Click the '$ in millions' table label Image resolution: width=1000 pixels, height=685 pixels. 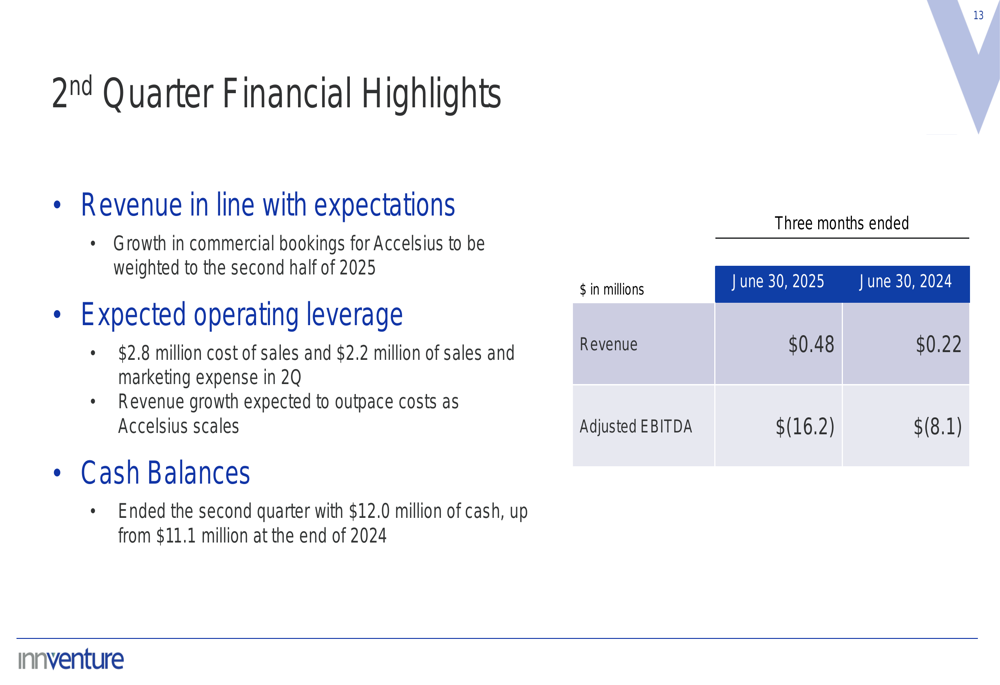tap(612, 290)
